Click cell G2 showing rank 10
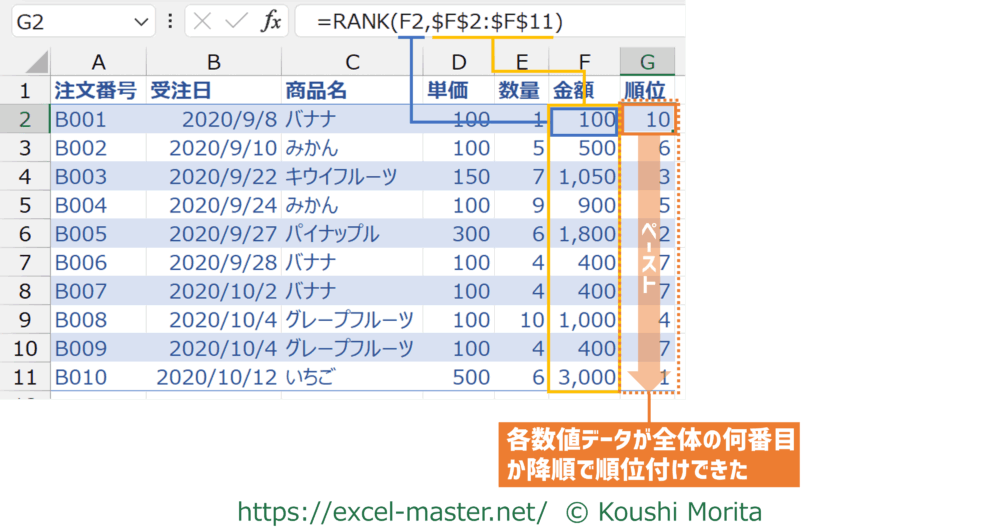This screenshot has height=528, width=1000. [649, 120]
